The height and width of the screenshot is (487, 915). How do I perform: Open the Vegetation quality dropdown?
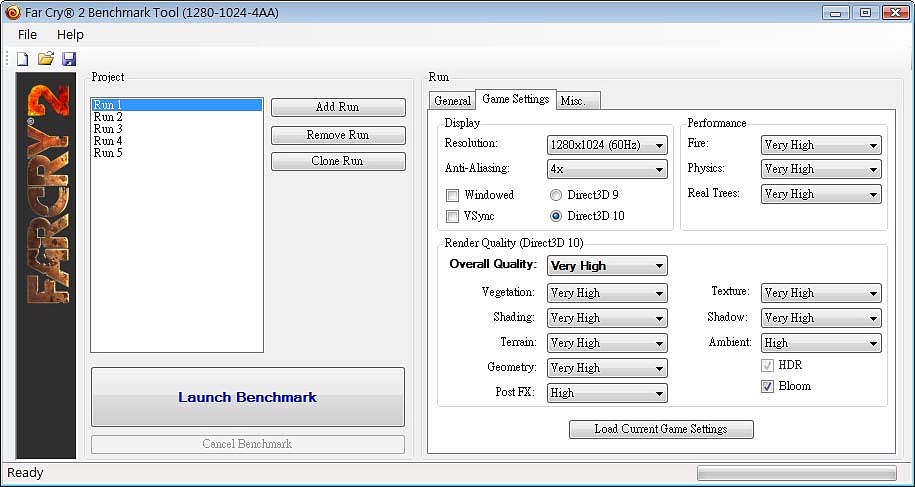[607, 293]
